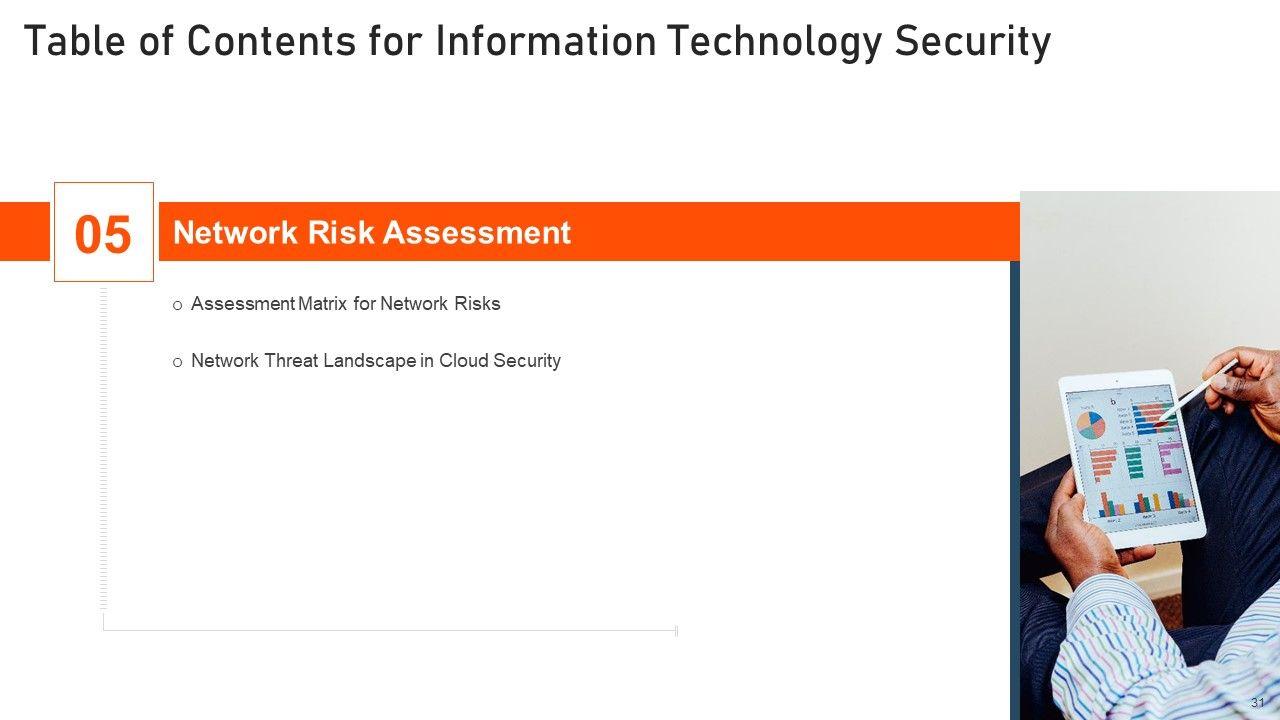The width and height of the screenshot is (1280, 720).
Task: Click the slide title about Information Technology Security
Action: coord(537,42)
